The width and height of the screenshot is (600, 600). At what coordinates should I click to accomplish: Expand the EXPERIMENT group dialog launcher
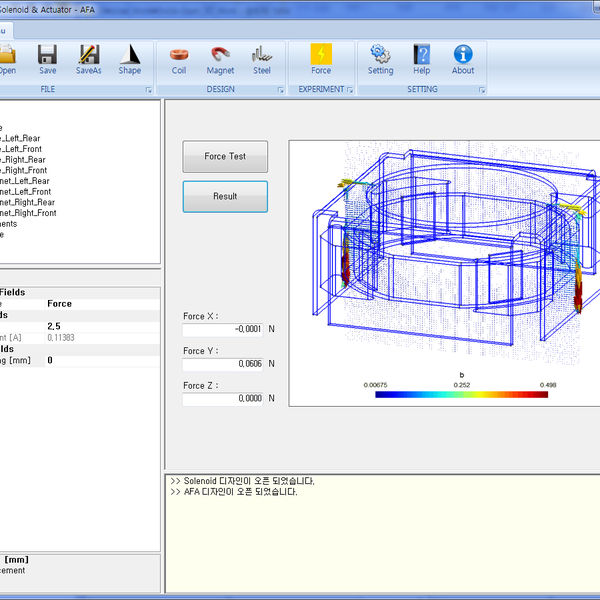pyautogui.click(x=350, y=90)
